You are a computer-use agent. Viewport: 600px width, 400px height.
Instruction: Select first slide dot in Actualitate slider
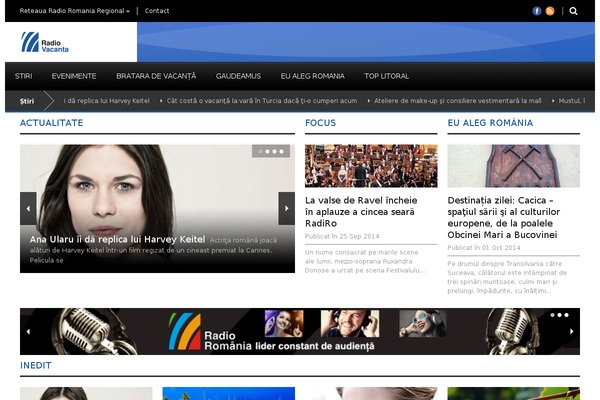pyautogui.click(x=261, y=152)
